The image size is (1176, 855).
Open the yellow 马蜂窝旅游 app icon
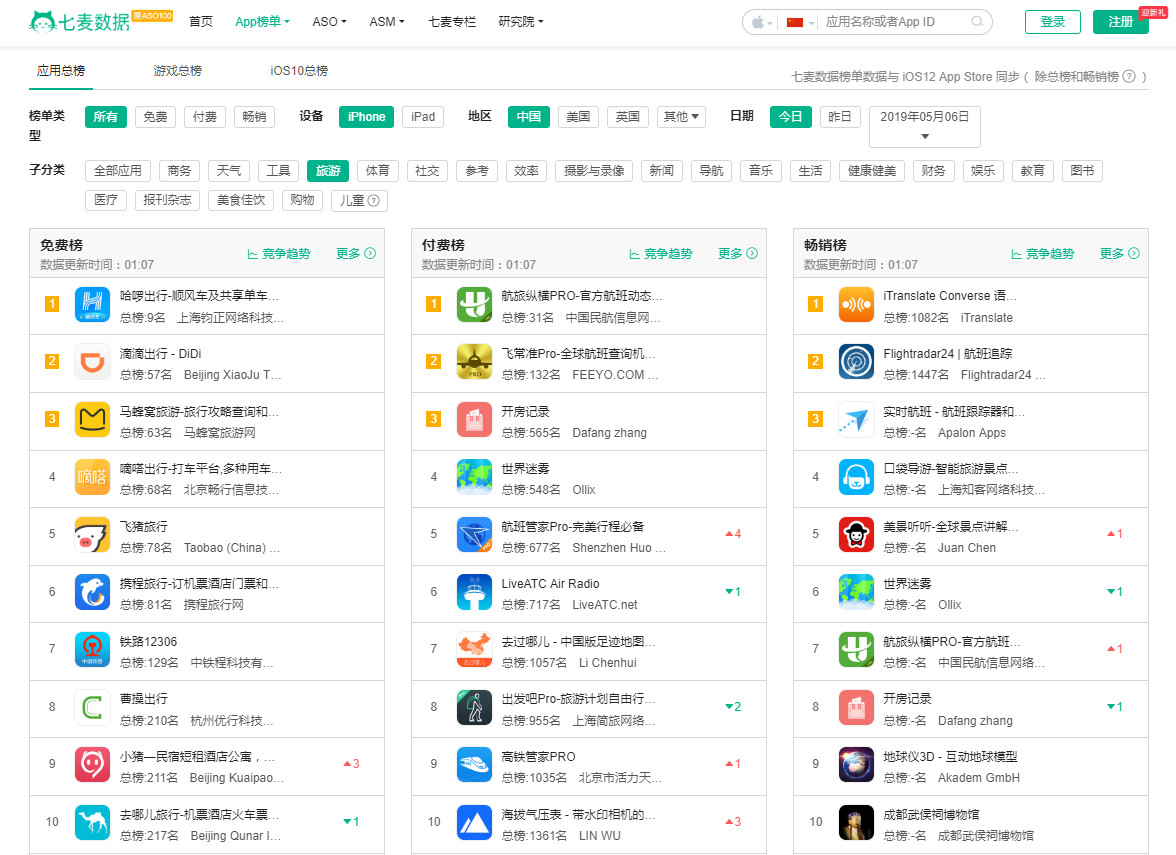(92, 419)
